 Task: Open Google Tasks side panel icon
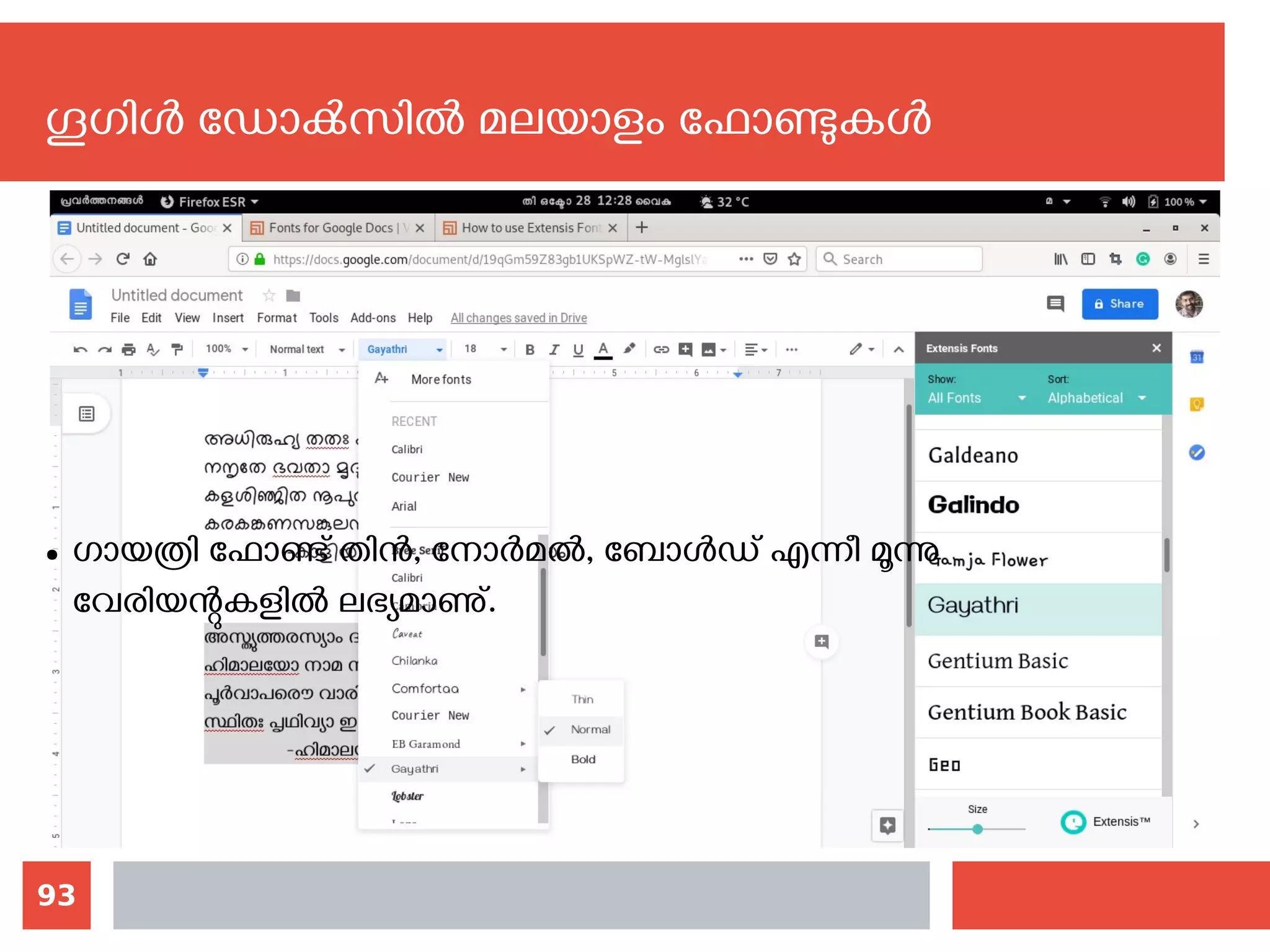click(x=1196, y=453)
